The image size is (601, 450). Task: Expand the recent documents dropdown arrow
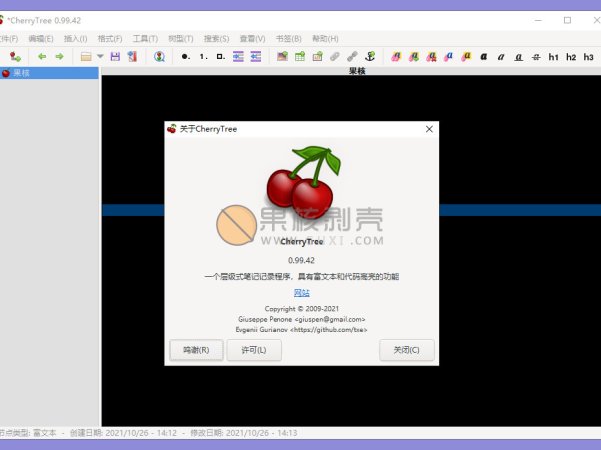click(x=100, y=57)
